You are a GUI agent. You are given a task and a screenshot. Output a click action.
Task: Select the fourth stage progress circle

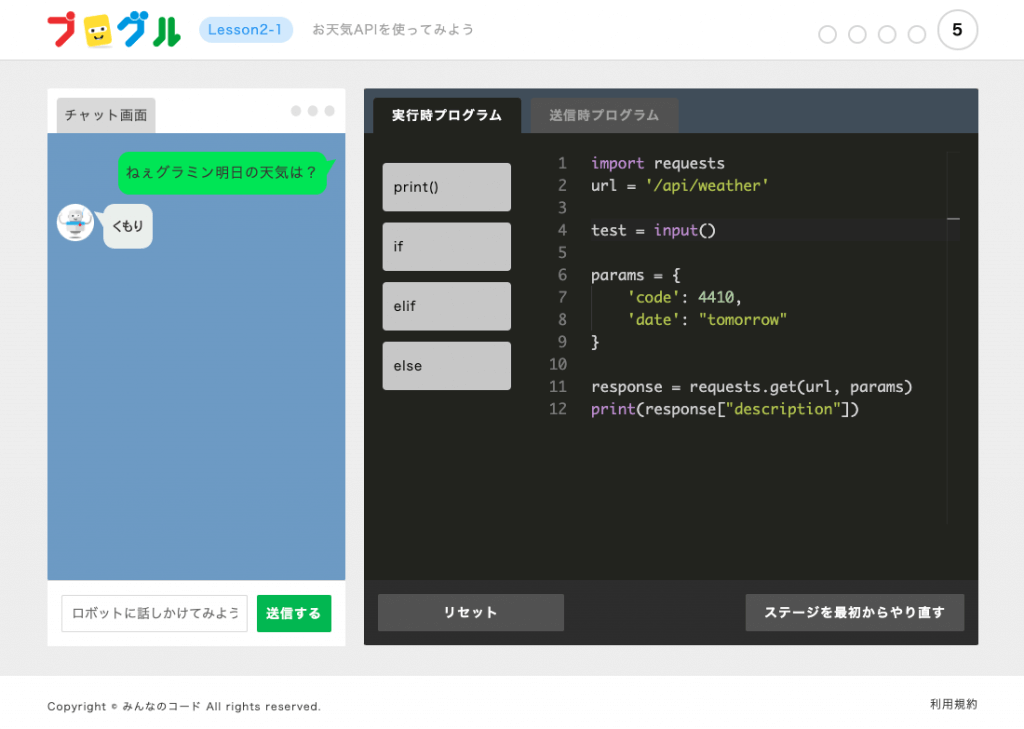tap(917, 35)
